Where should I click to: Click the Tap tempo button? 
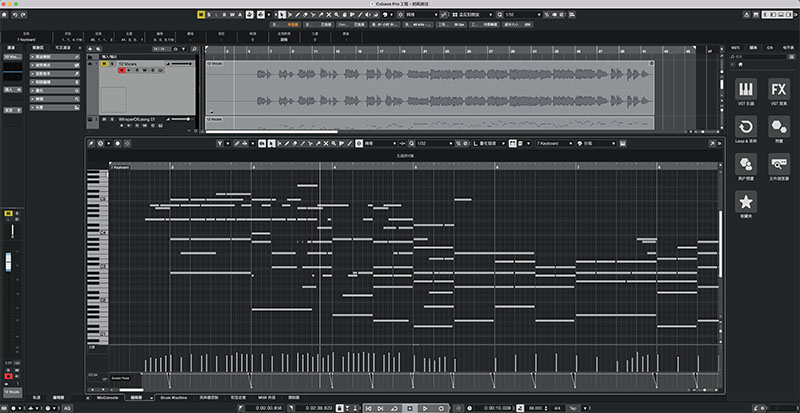[573, 408]
